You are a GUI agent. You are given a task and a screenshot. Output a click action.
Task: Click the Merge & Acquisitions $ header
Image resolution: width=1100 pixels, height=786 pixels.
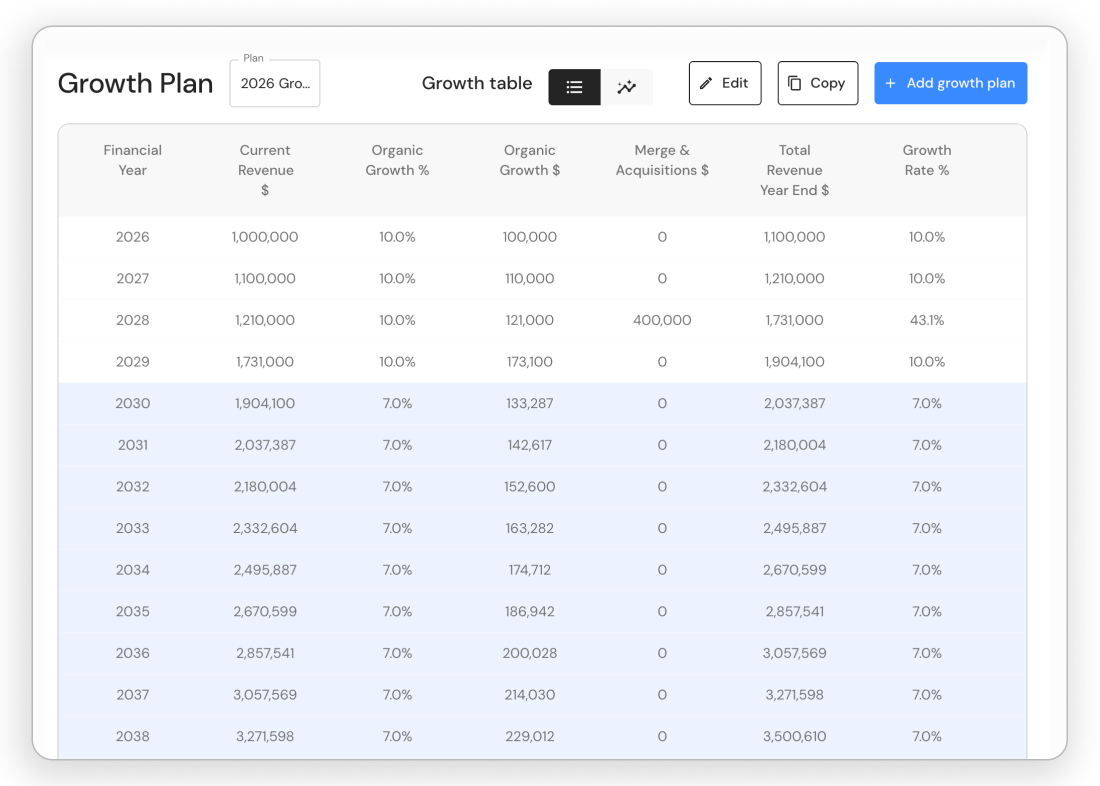click(x=662, y=160)
